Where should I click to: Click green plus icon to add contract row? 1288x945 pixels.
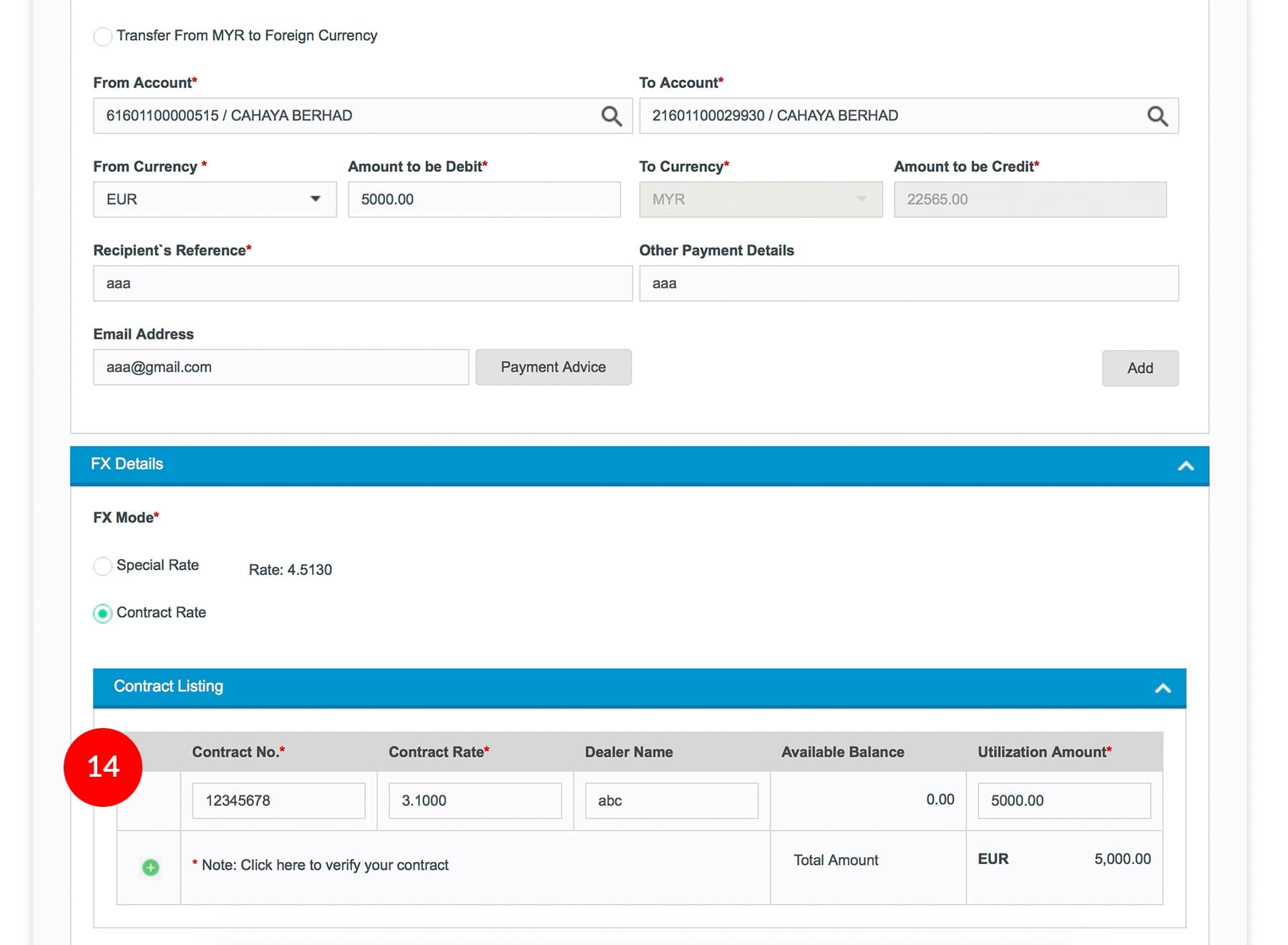[150, 868]
